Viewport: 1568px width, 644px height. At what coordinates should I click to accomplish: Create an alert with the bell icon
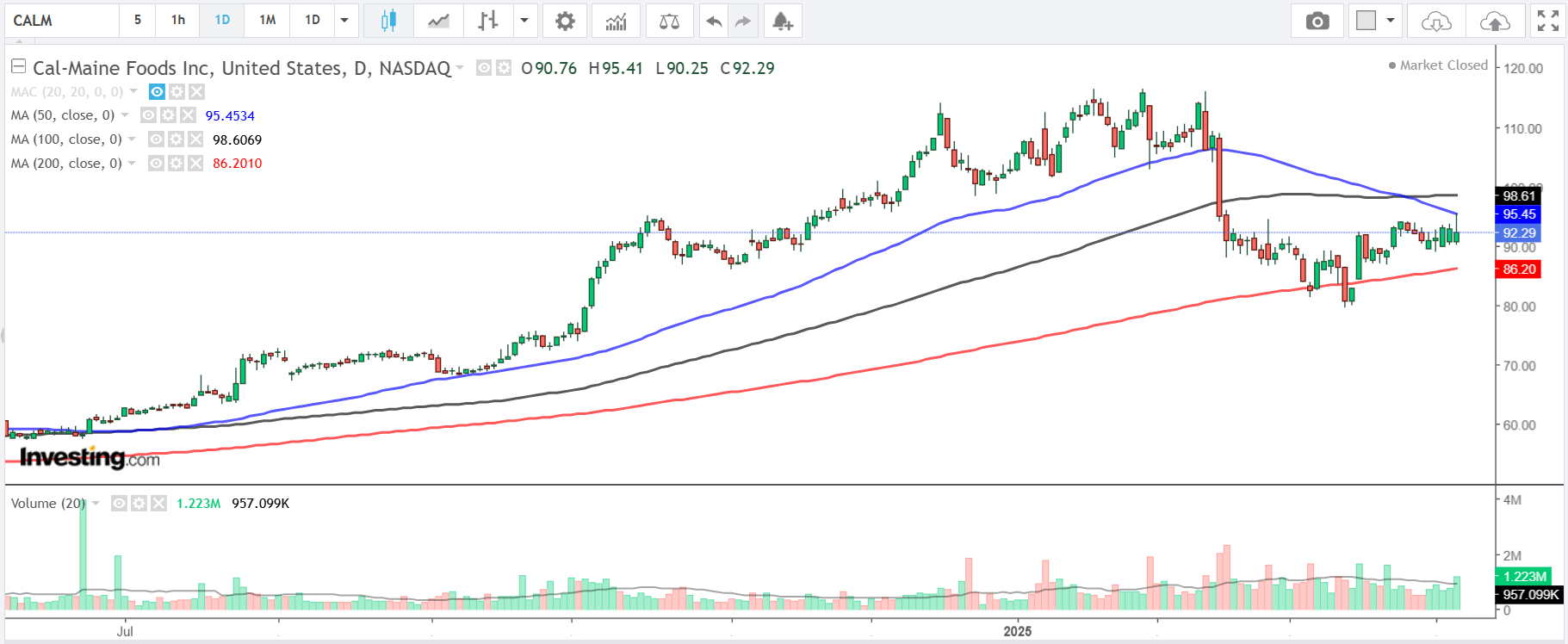(x=782, y=21)
